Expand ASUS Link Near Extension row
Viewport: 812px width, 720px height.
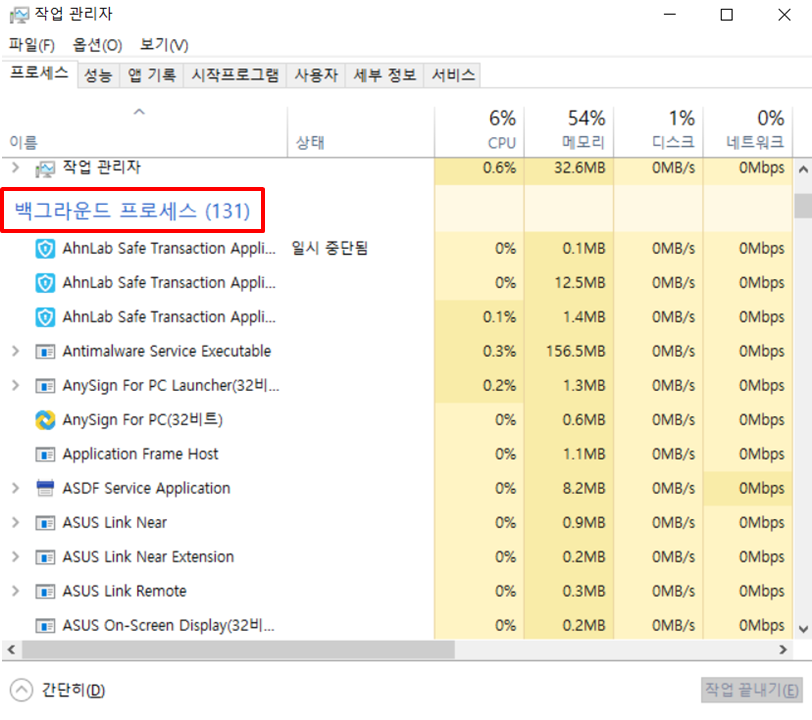click(x=16, y=556)
